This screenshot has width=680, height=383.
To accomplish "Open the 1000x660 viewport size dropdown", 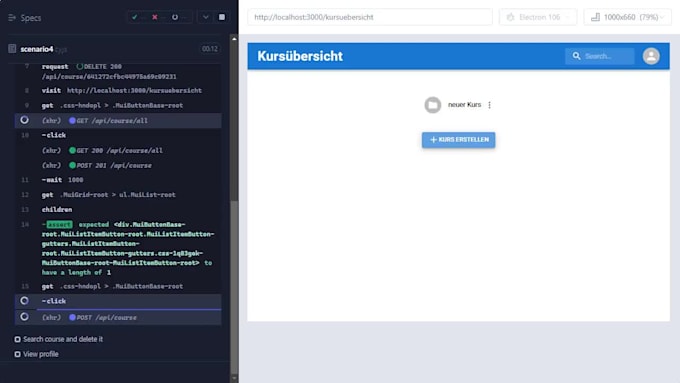I will point(627,17).
